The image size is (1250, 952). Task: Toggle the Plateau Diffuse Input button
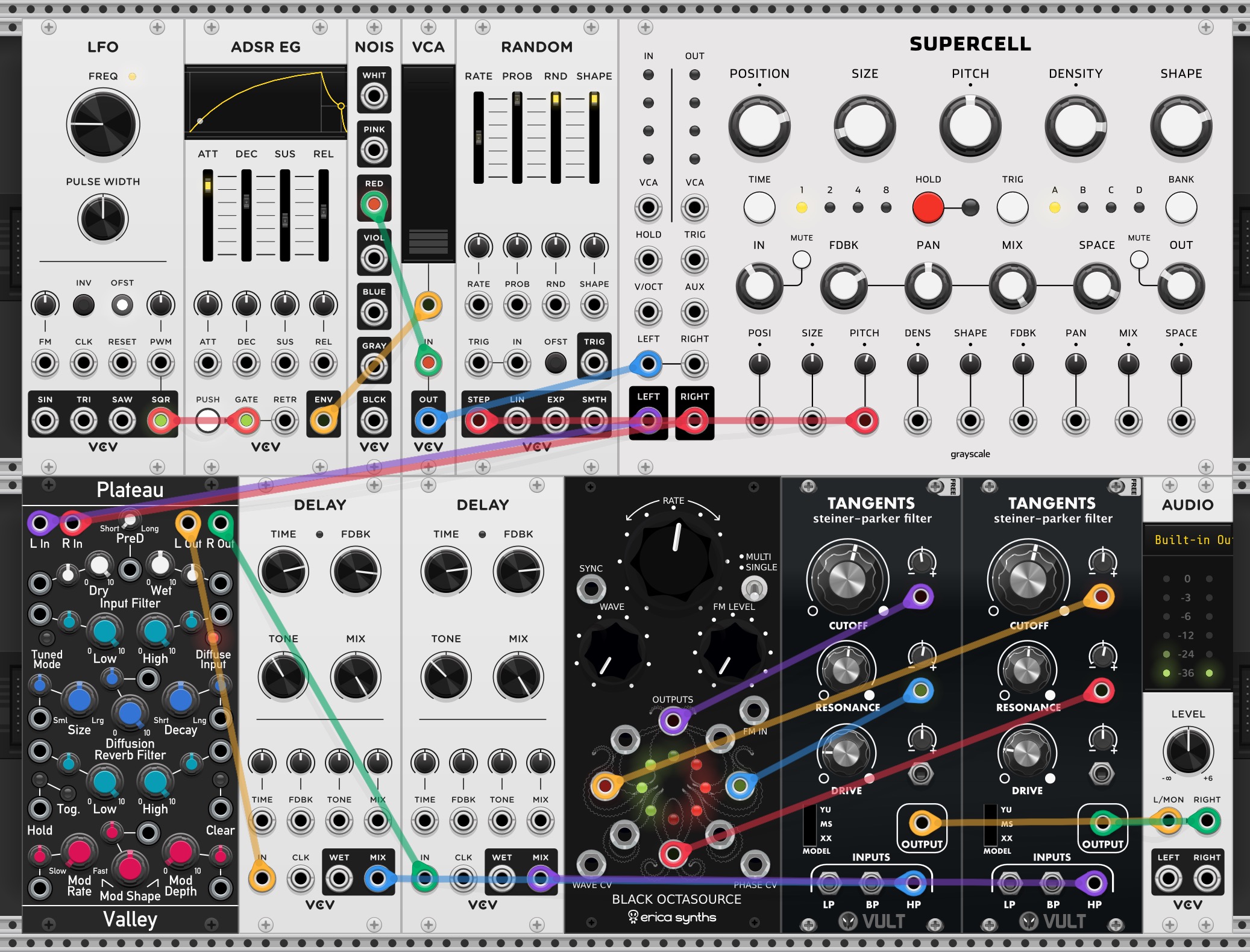(213, 637)
